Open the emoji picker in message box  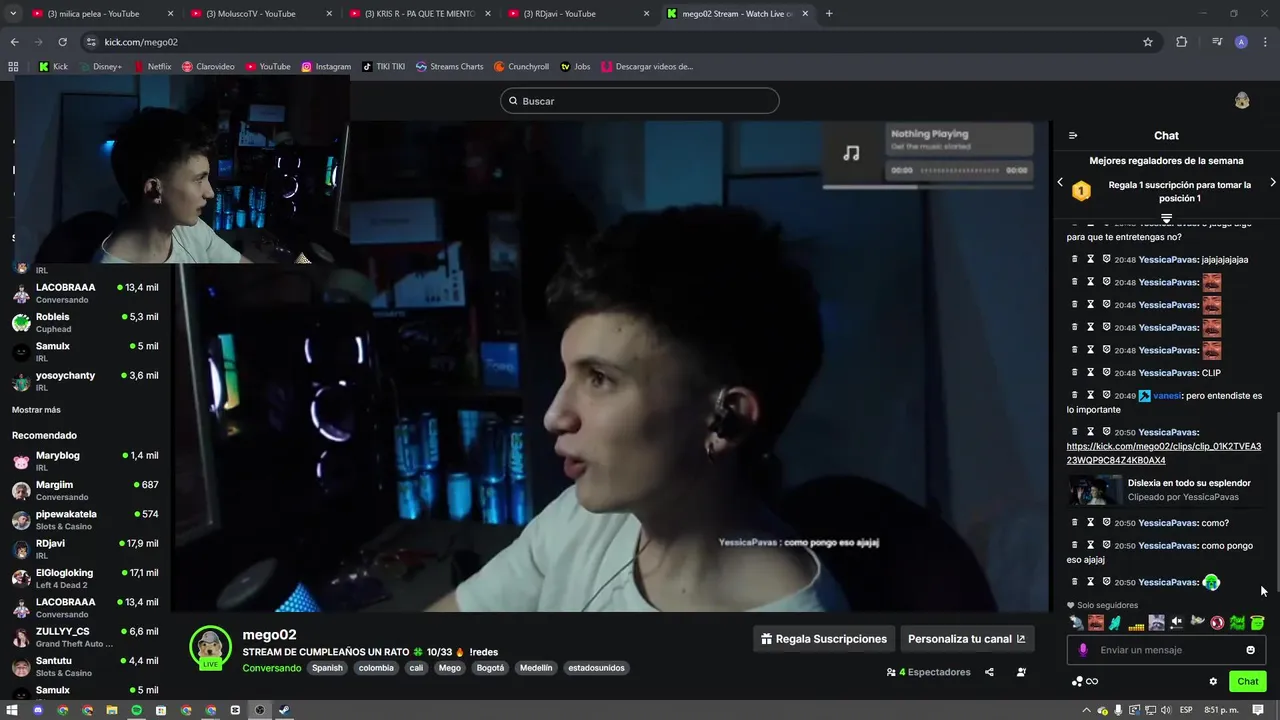click(1250, 650)
